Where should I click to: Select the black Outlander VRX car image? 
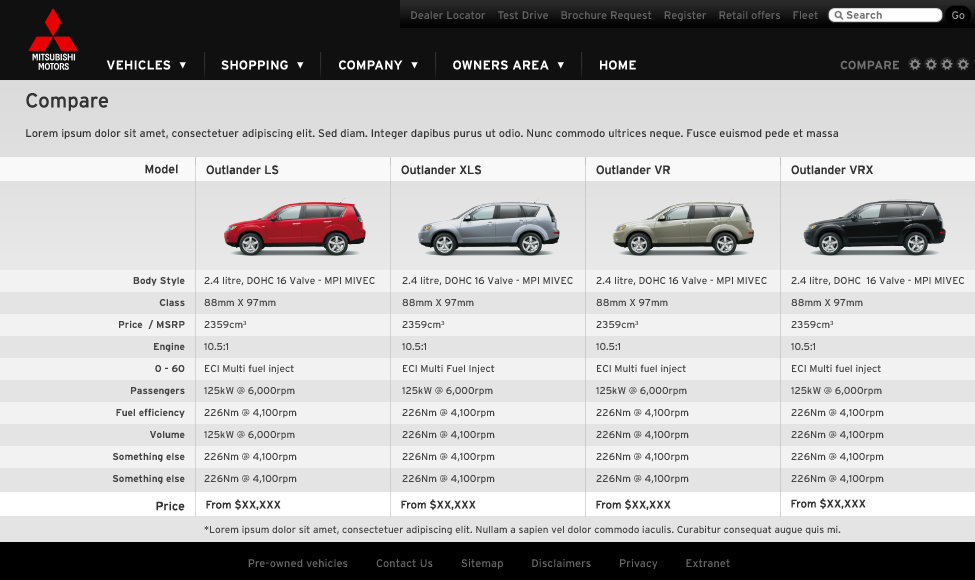click(874, 228)
